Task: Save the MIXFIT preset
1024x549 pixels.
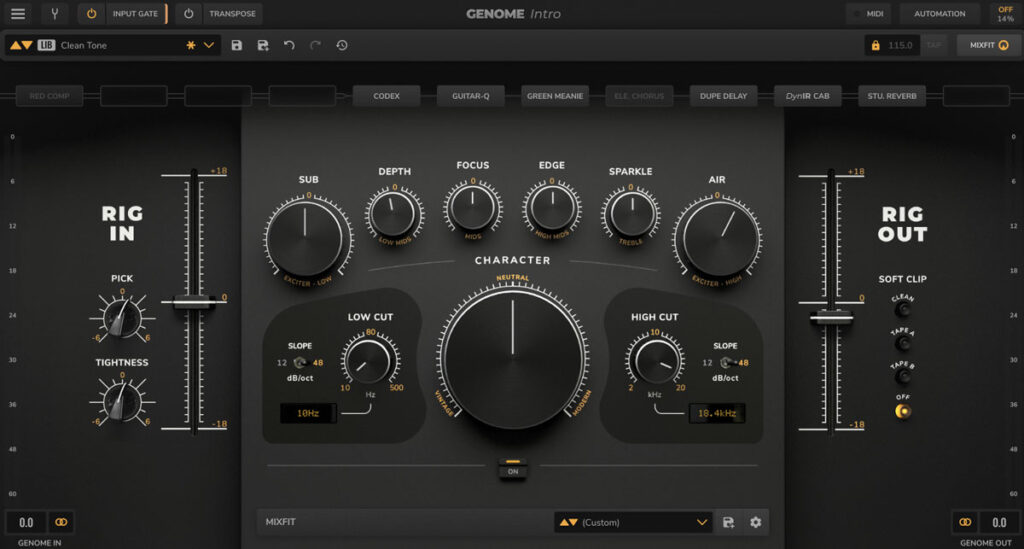Action: tap(728, 522)
